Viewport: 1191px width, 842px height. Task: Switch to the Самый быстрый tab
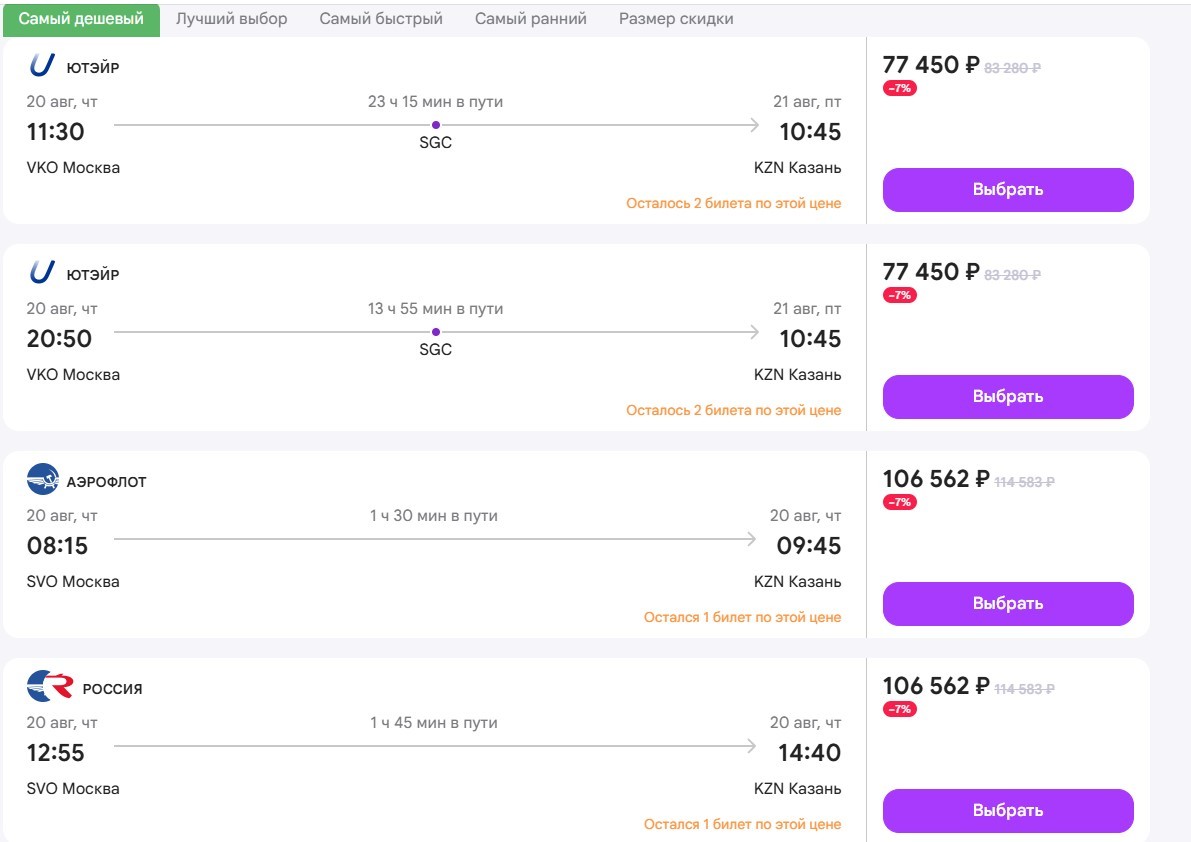coord(381,19)
